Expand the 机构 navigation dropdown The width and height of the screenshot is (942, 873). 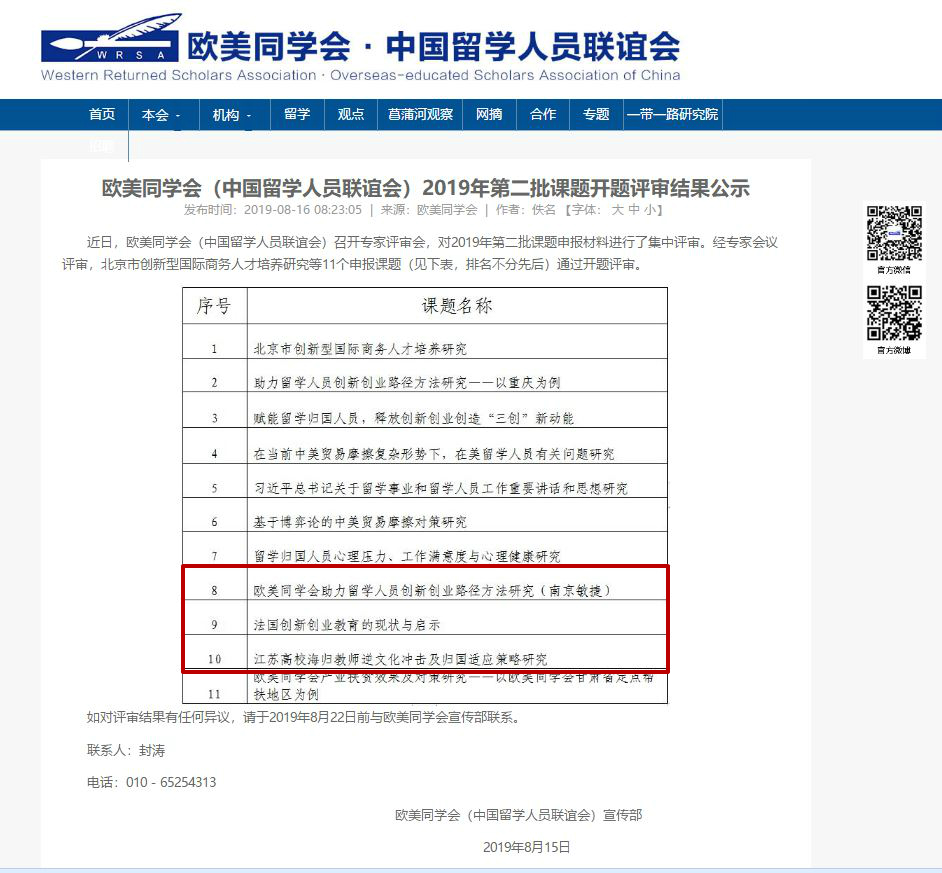tap(231, 115)
